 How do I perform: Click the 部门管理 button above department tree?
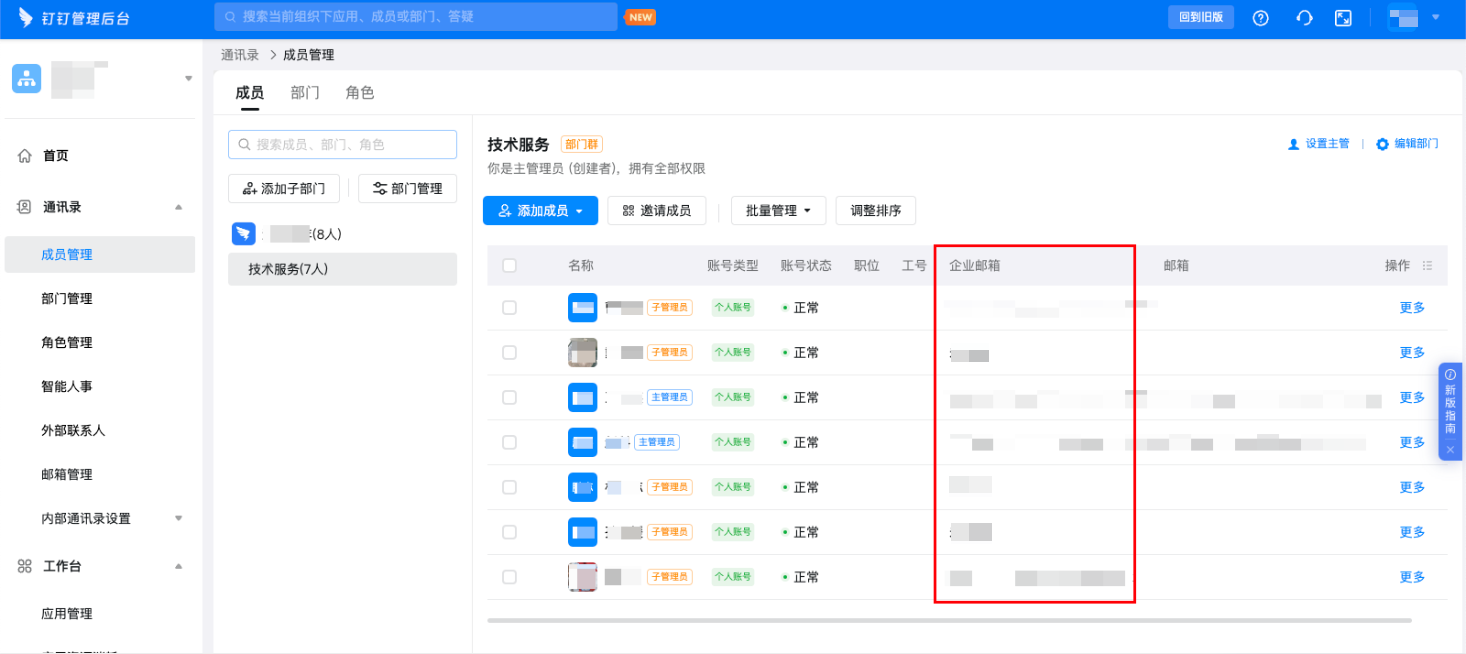click(407, 188)
